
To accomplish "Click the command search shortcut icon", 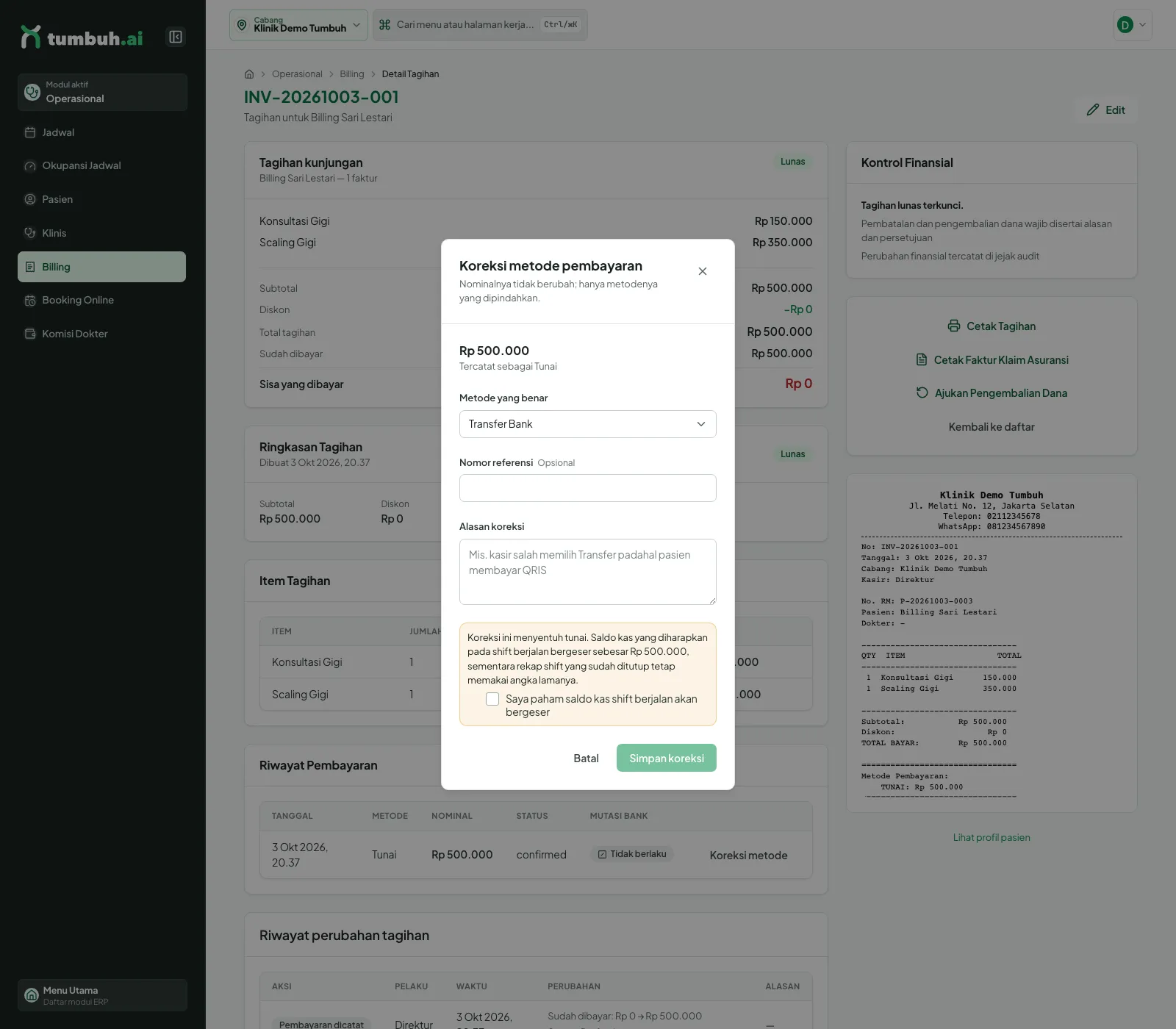I will pos(384,25).
